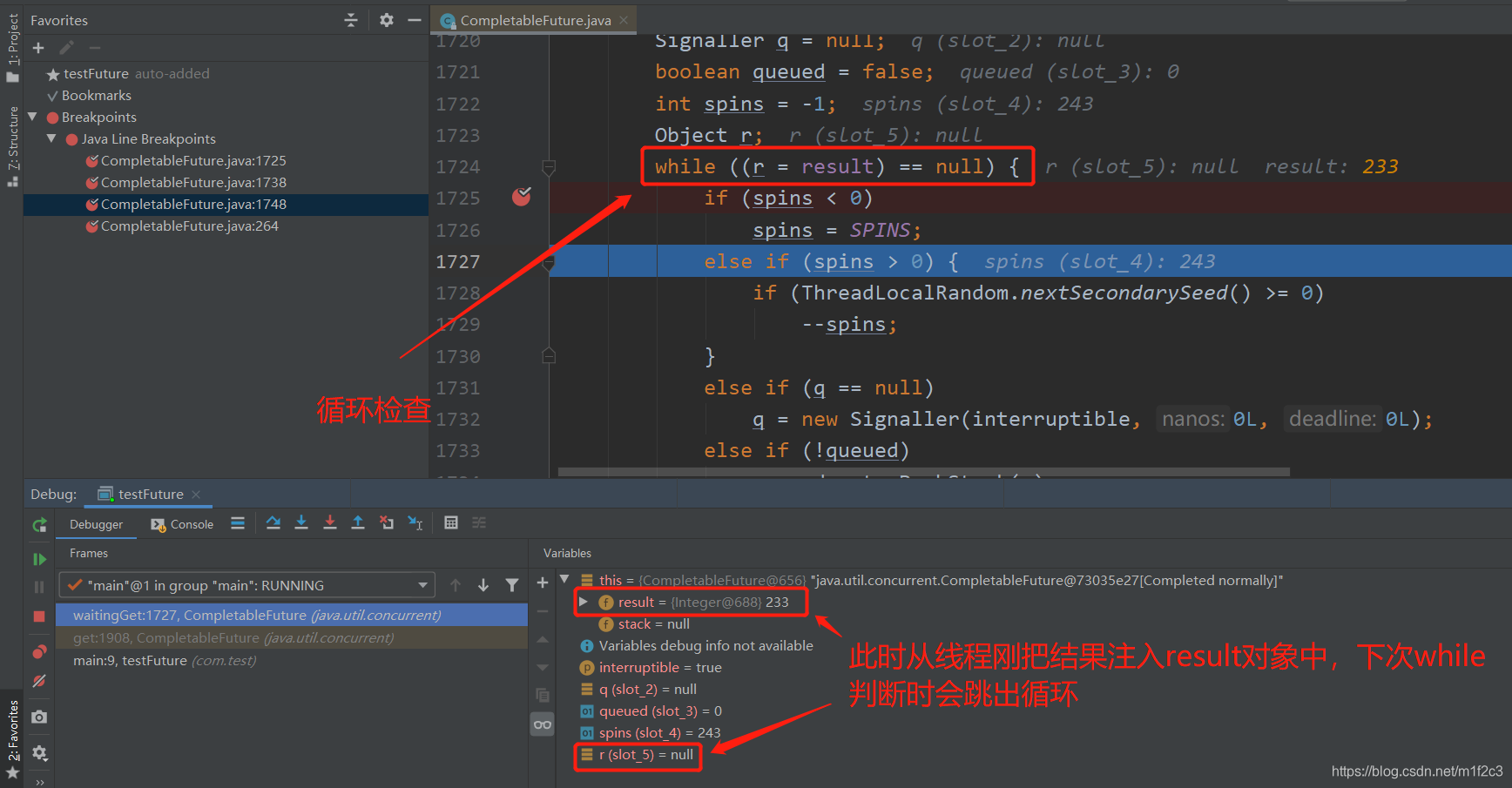Click the Trace Current Stream Chain icon
This screenshot has width=1512, height=788.
click(x=479, y=523)
